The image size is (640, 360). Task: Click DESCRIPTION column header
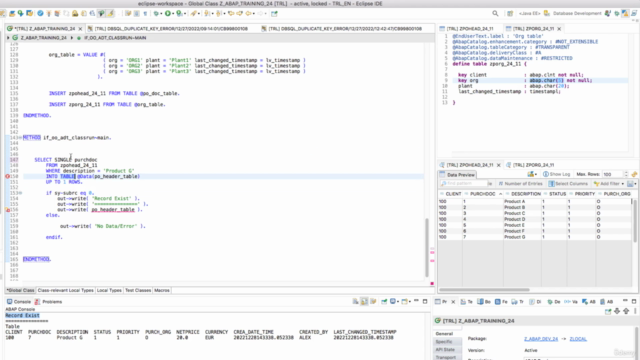tap(523, 194)
